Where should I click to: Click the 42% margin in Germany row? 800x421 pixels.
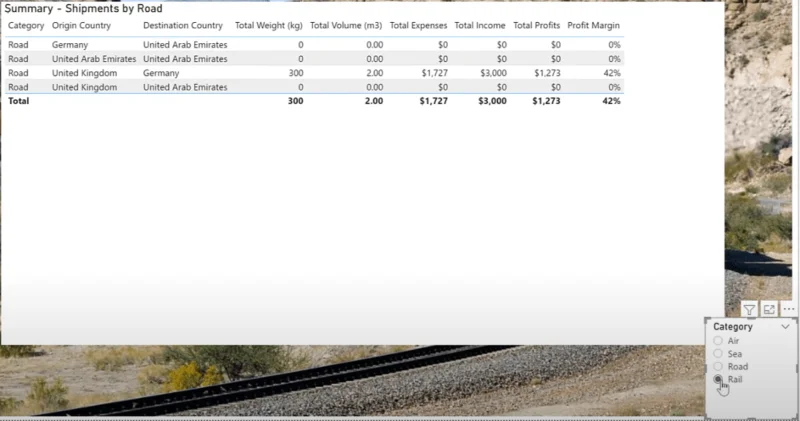pyautogui.click(x=612, y=73)
